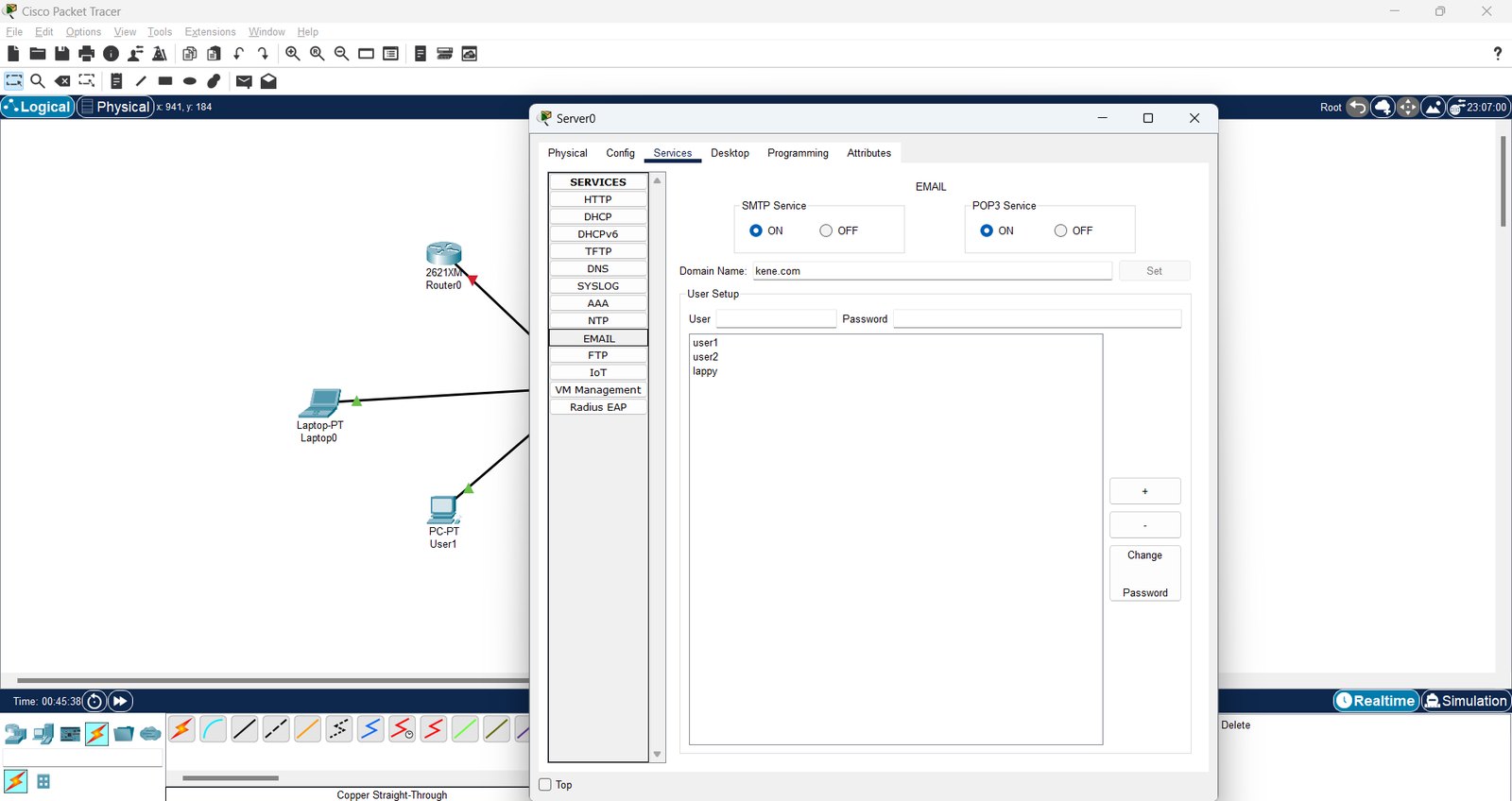This screenshot has height=801, width=1512.
Task: Save the project with the floppy disk icon
Action: tap(62, 54)
